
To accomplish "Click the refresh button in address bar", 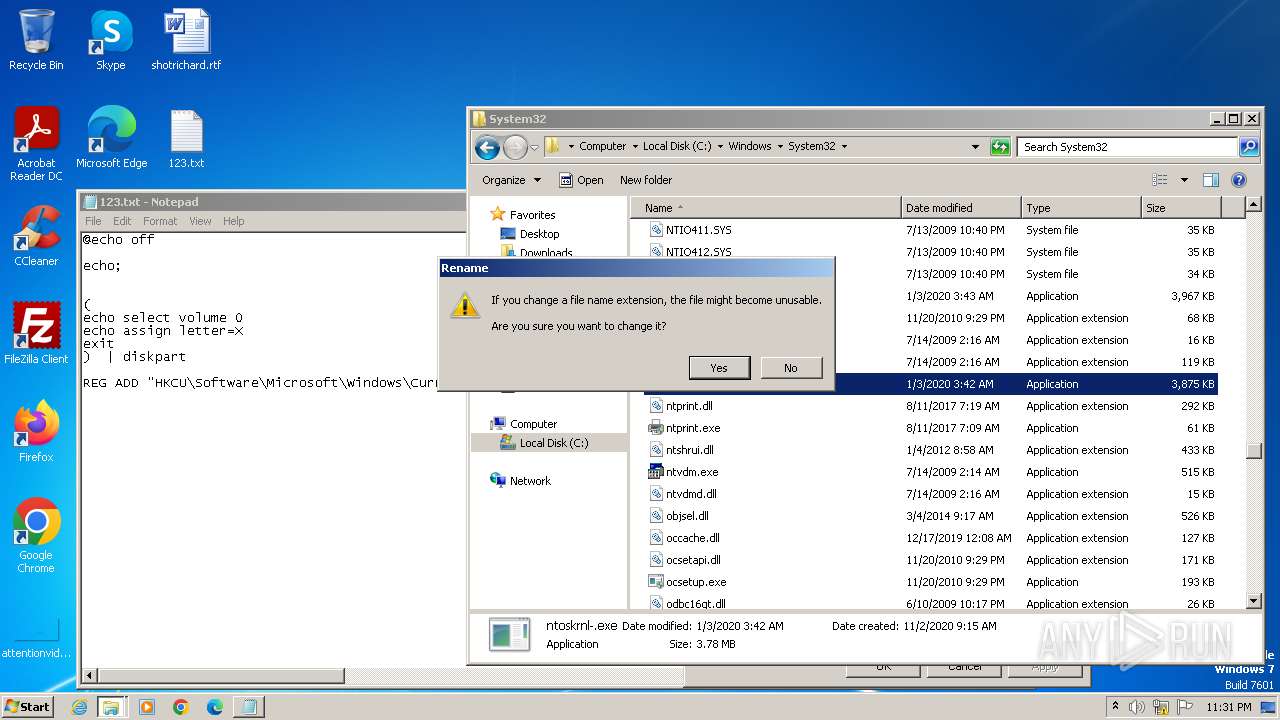I will (1000, 147).
